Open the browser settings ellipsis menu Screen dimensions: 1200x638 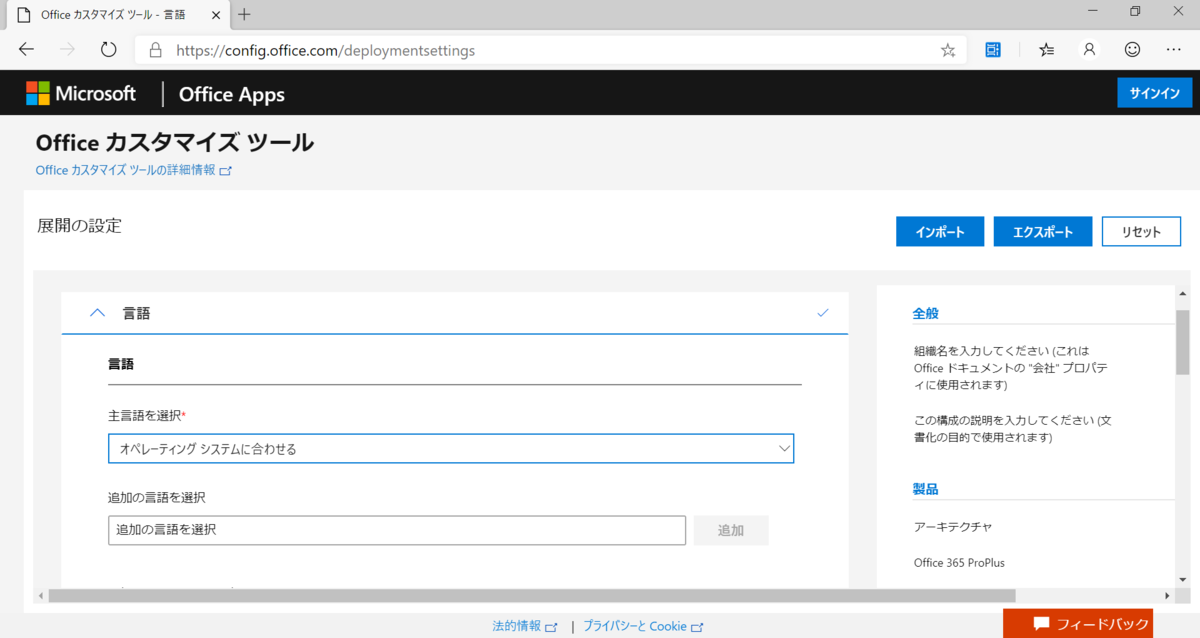click(x=1174, y=49)
